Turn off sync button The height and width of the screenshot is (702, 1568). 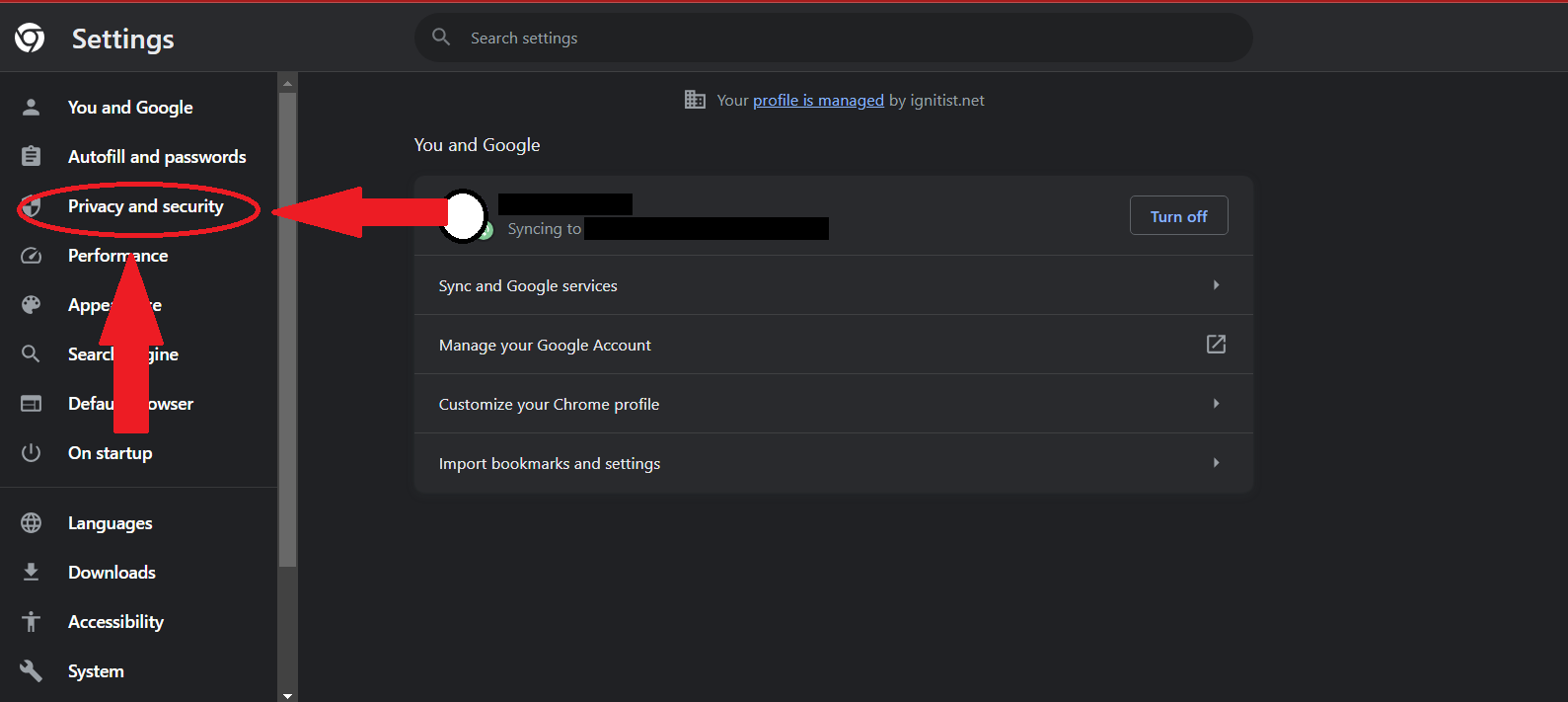click(1178, 215)
